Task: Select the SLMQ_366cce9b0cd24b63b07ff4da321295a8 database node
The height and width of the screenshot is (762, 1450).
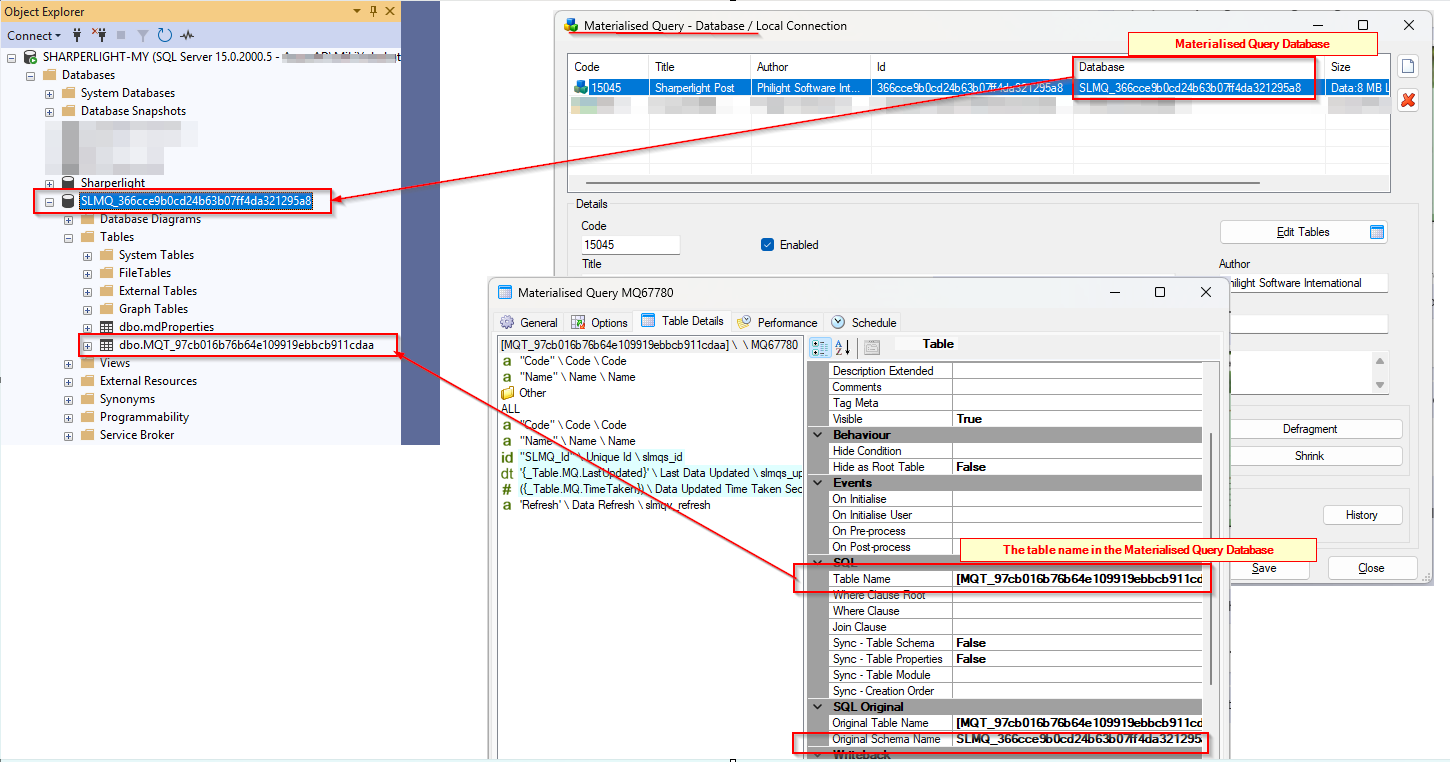Action: [195, 201]
